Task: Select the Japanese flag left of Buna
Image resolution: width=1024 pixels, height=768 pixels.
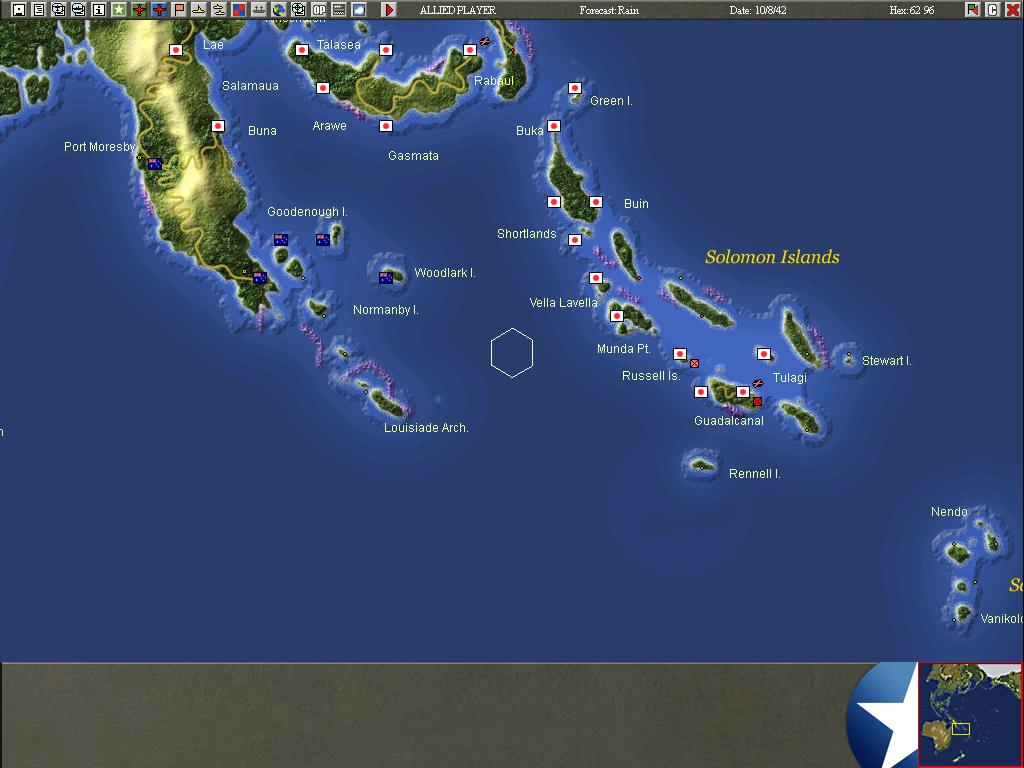Action: pyautogui.click(x=218, y=126)
